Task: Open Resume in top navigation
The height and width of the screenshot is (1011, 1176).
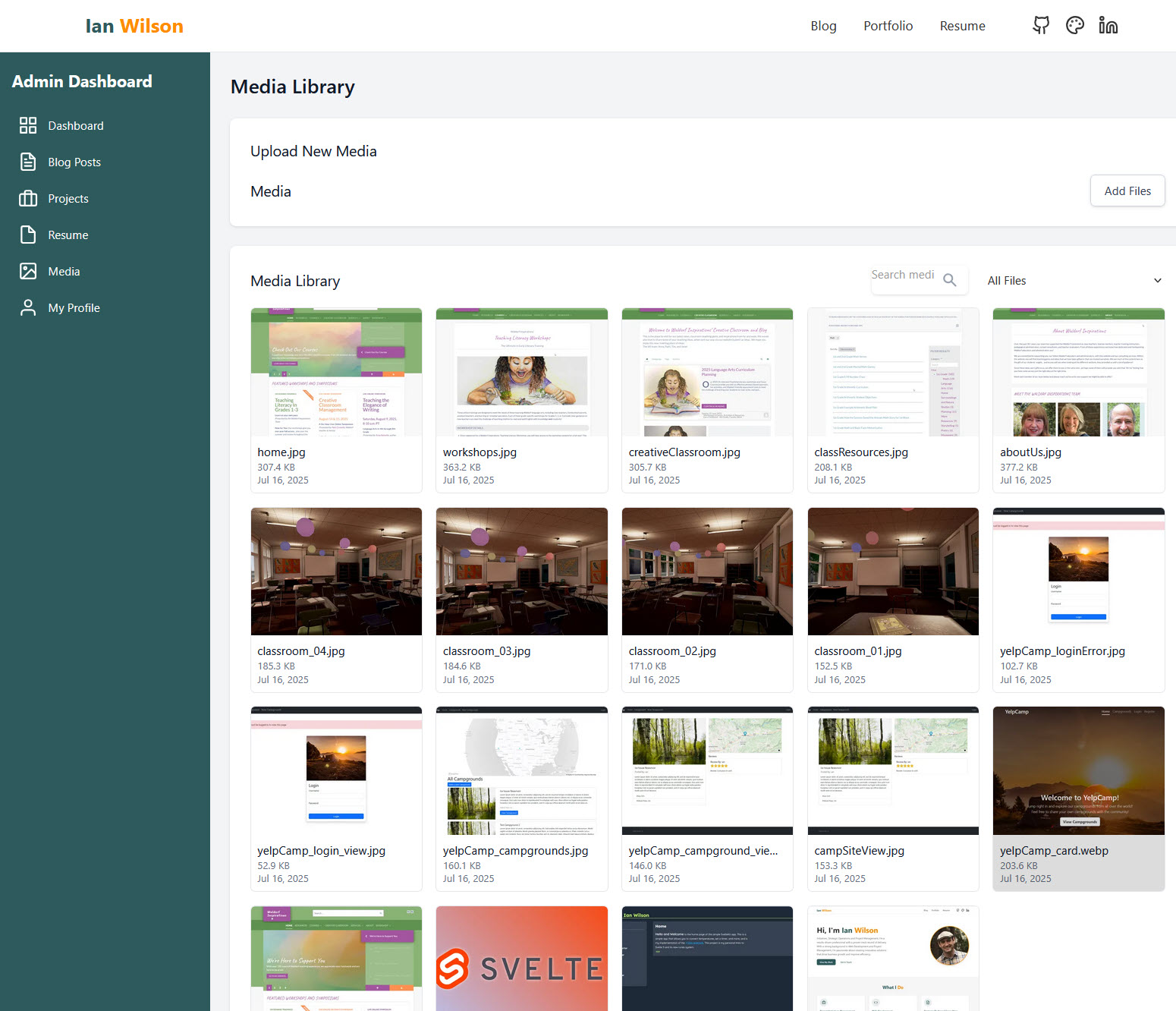Action: pos(963,26)
